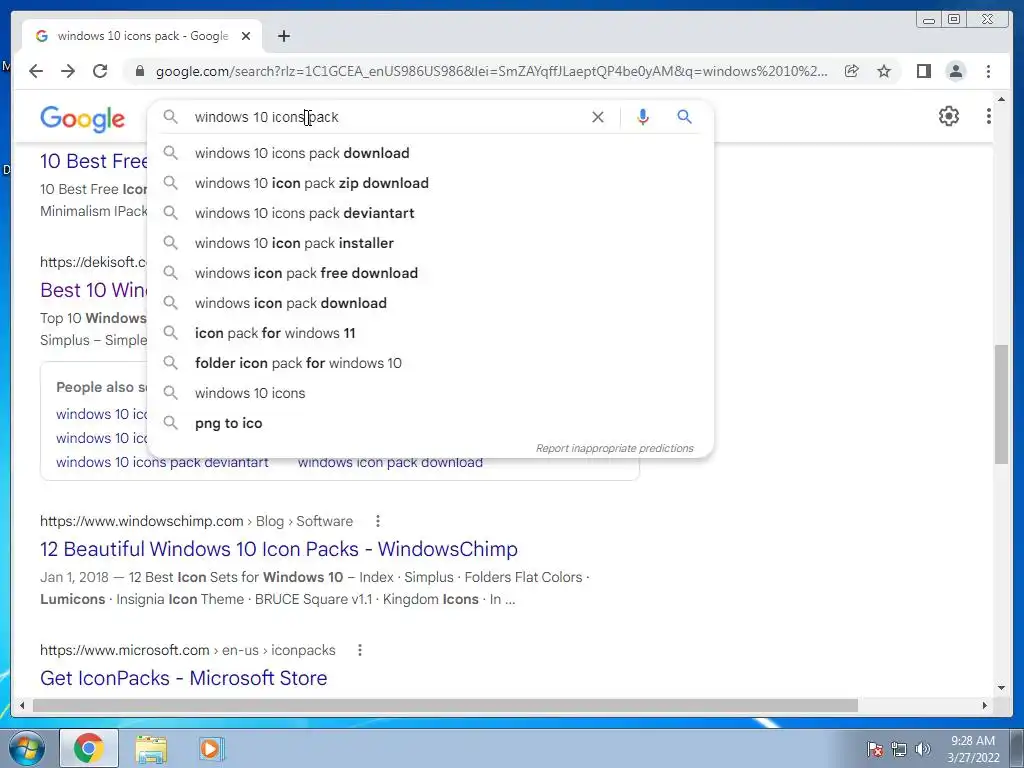Click the horizontal scroll left arrow
This screenshot has width=1024, height=768.
tap(22, 705)
